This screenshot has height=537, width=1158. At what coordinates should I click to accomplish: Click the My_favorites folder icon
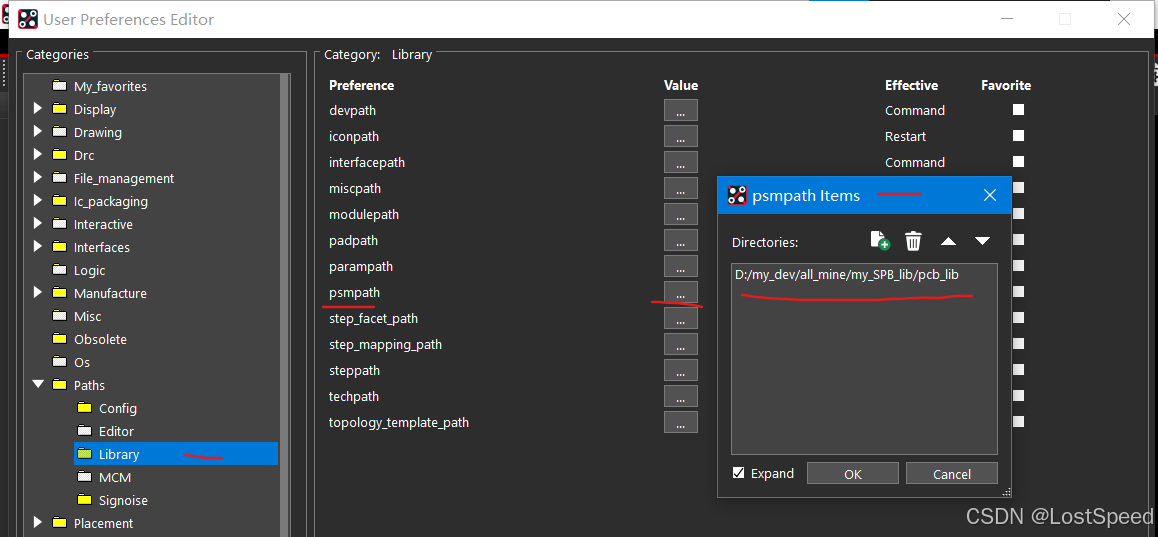pos(59,86)
